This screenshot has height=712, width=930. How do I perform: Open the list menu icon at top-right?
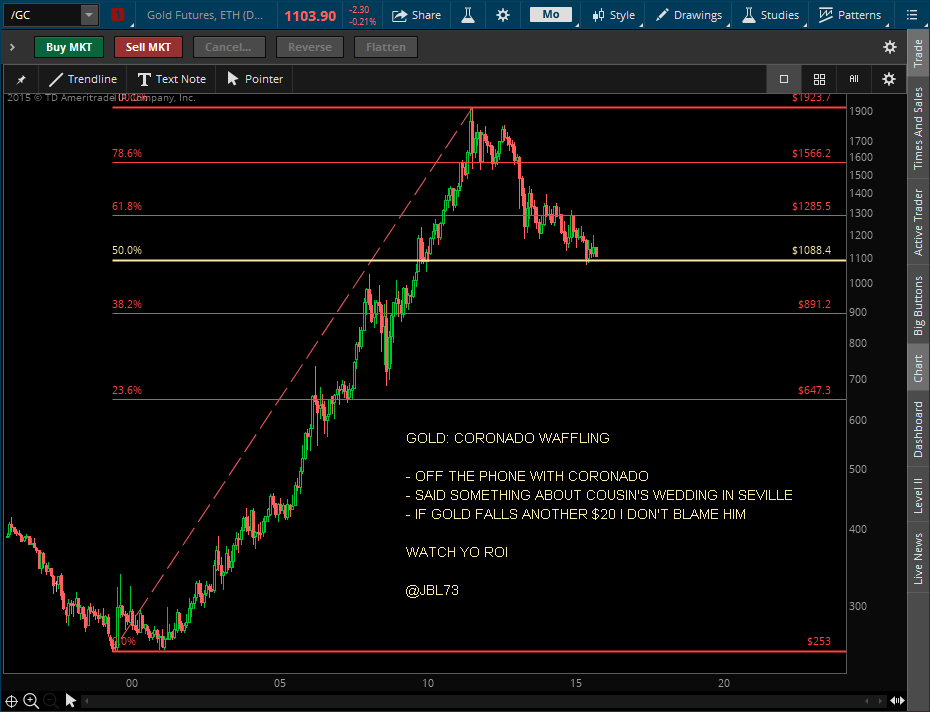click(912, 15)
